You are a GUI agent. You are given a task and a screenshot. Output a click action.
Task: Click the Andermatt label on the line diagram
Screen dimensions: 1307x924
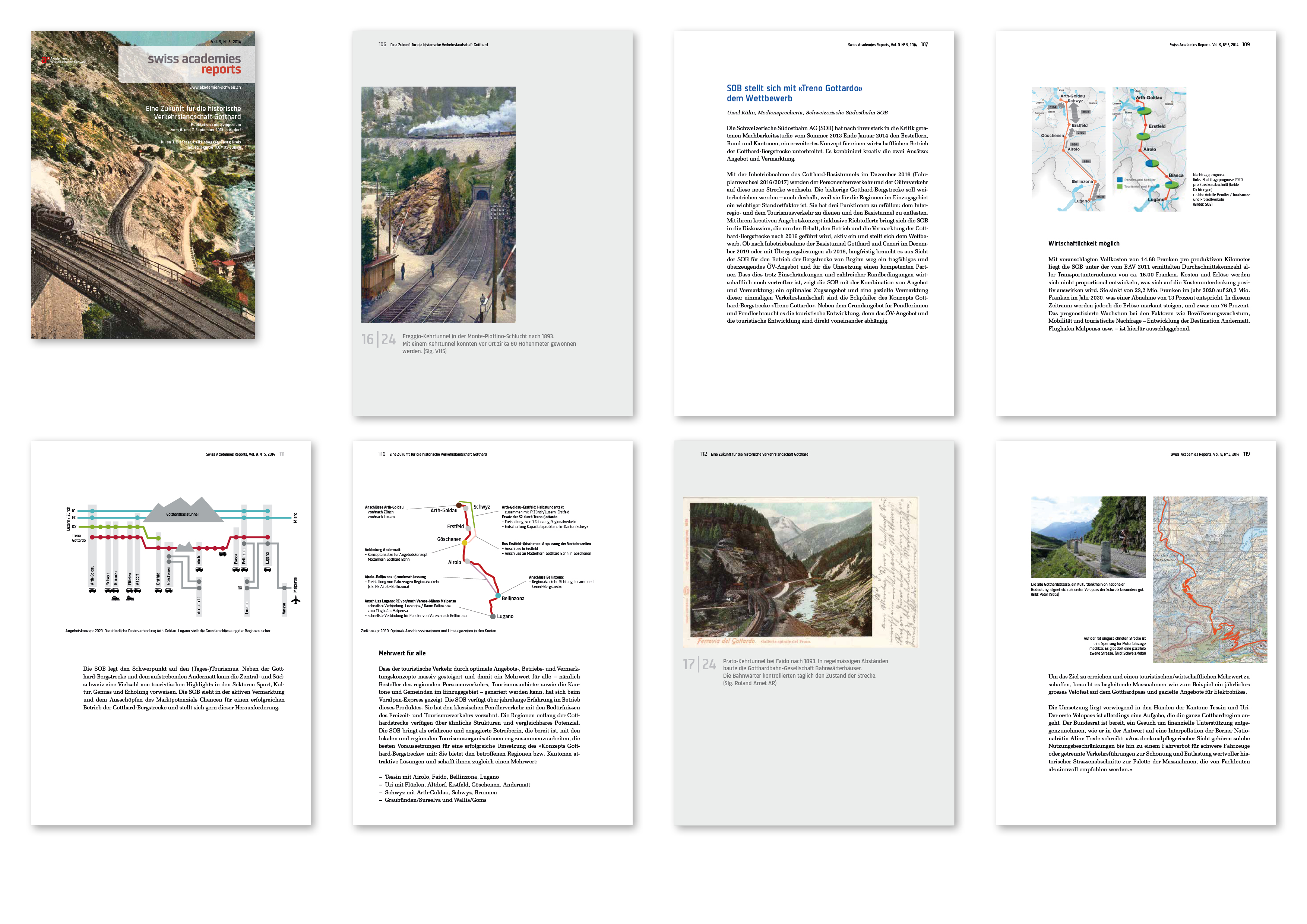click(x=199, y=605)
